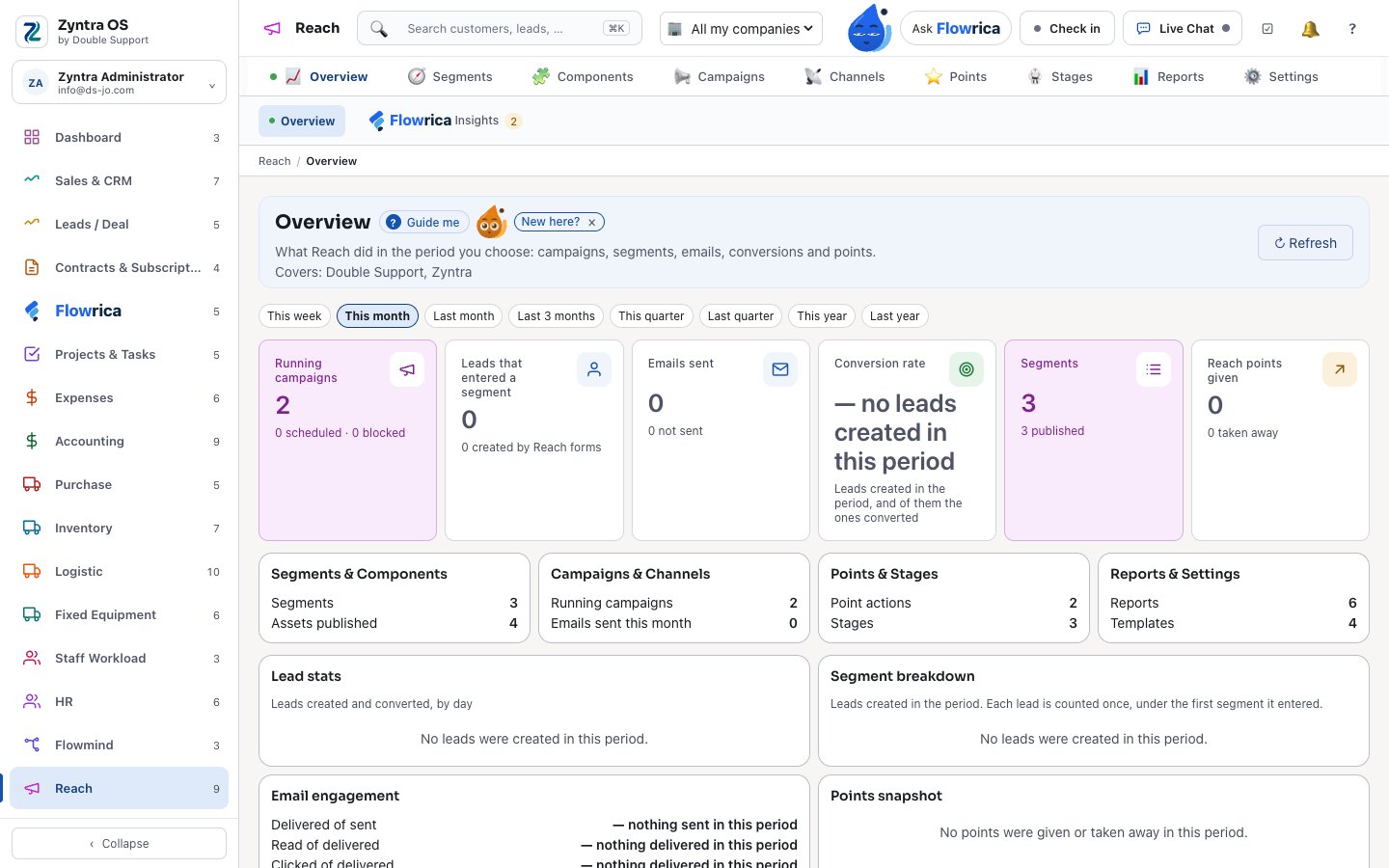1389x868 pixels.
Task: Open the Points tab
Action: (x=956, y=77)
